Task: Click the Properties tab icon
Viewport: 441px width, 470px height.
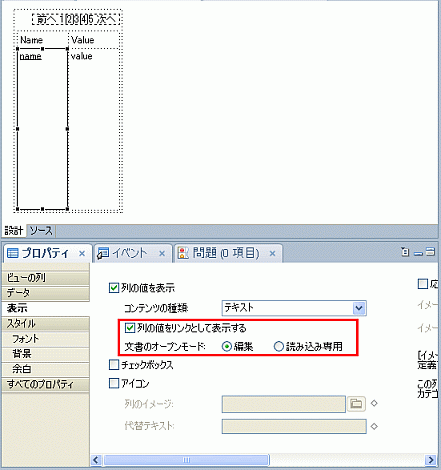Action: [x=13, y=254]
